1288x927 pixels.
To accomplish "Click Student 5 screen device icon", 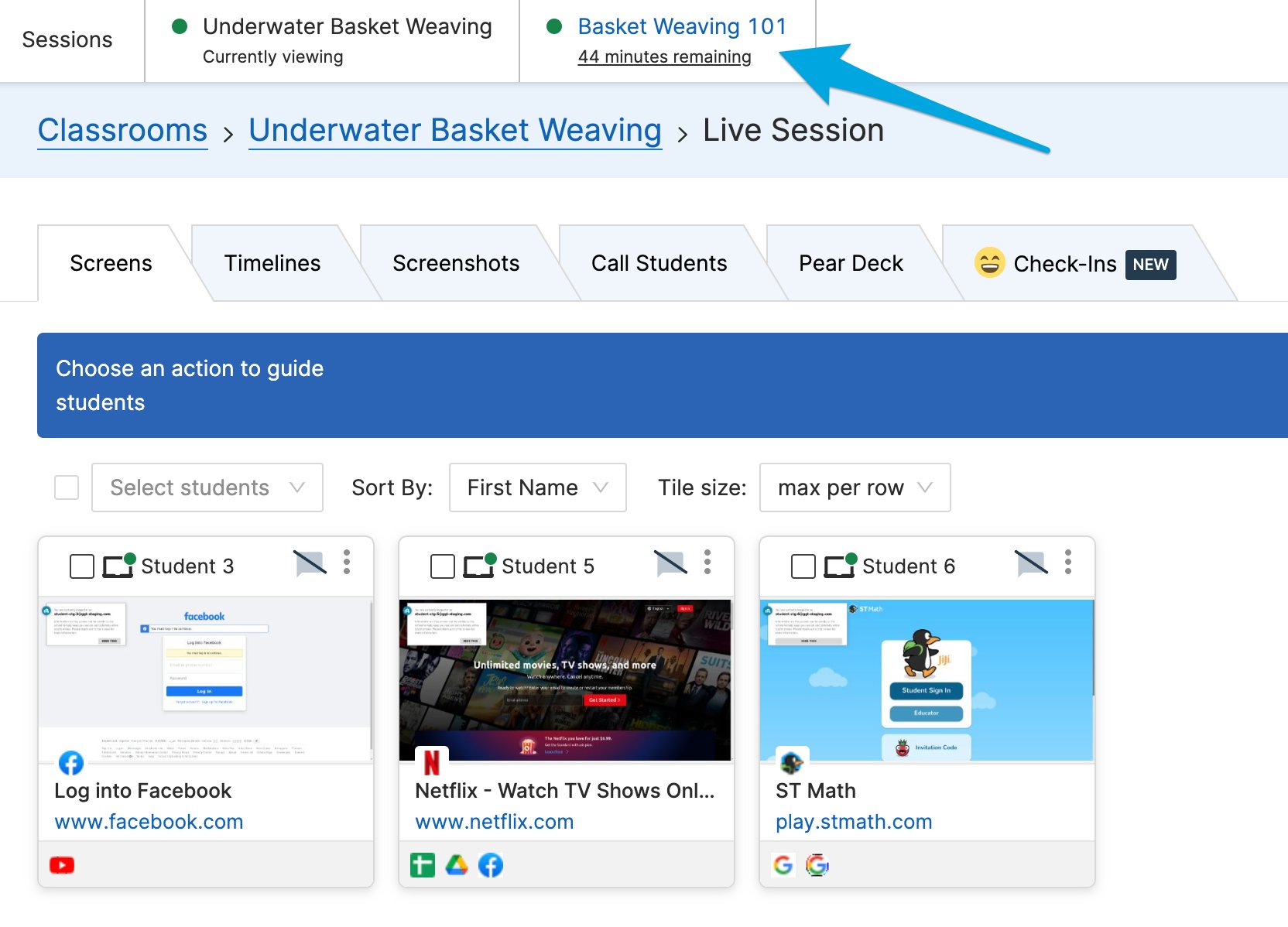I will (x=479, y=566).
